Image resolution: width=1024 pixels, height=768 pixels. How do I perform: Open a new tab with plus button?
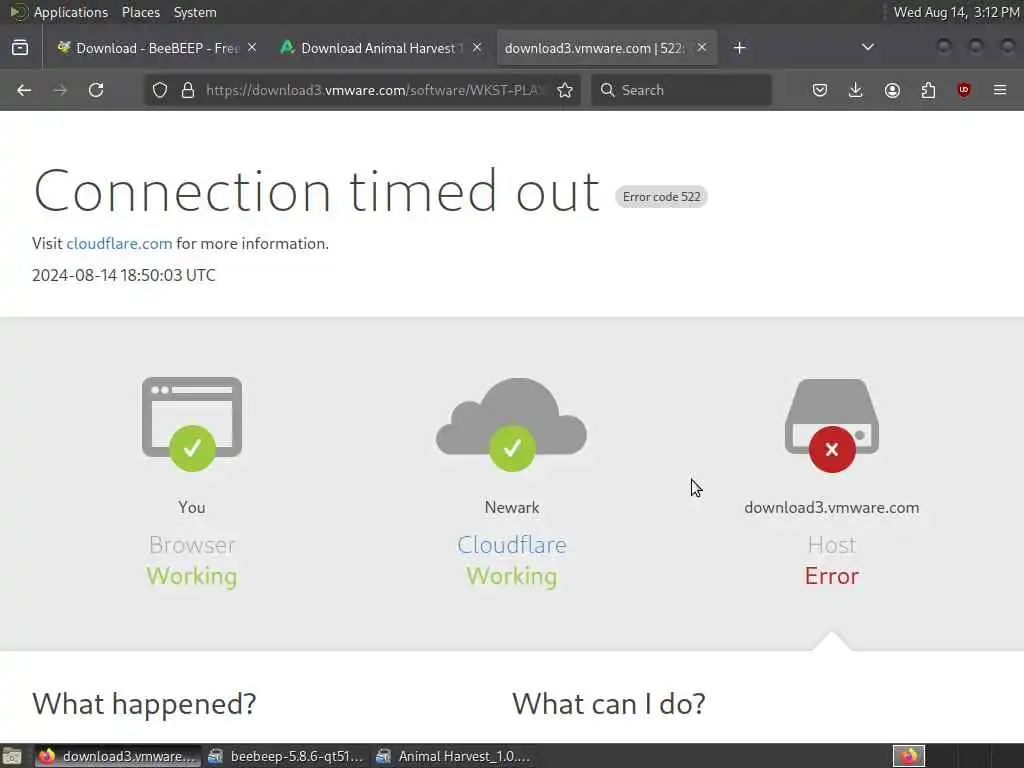pyautogui.click(x=739, y=48)
